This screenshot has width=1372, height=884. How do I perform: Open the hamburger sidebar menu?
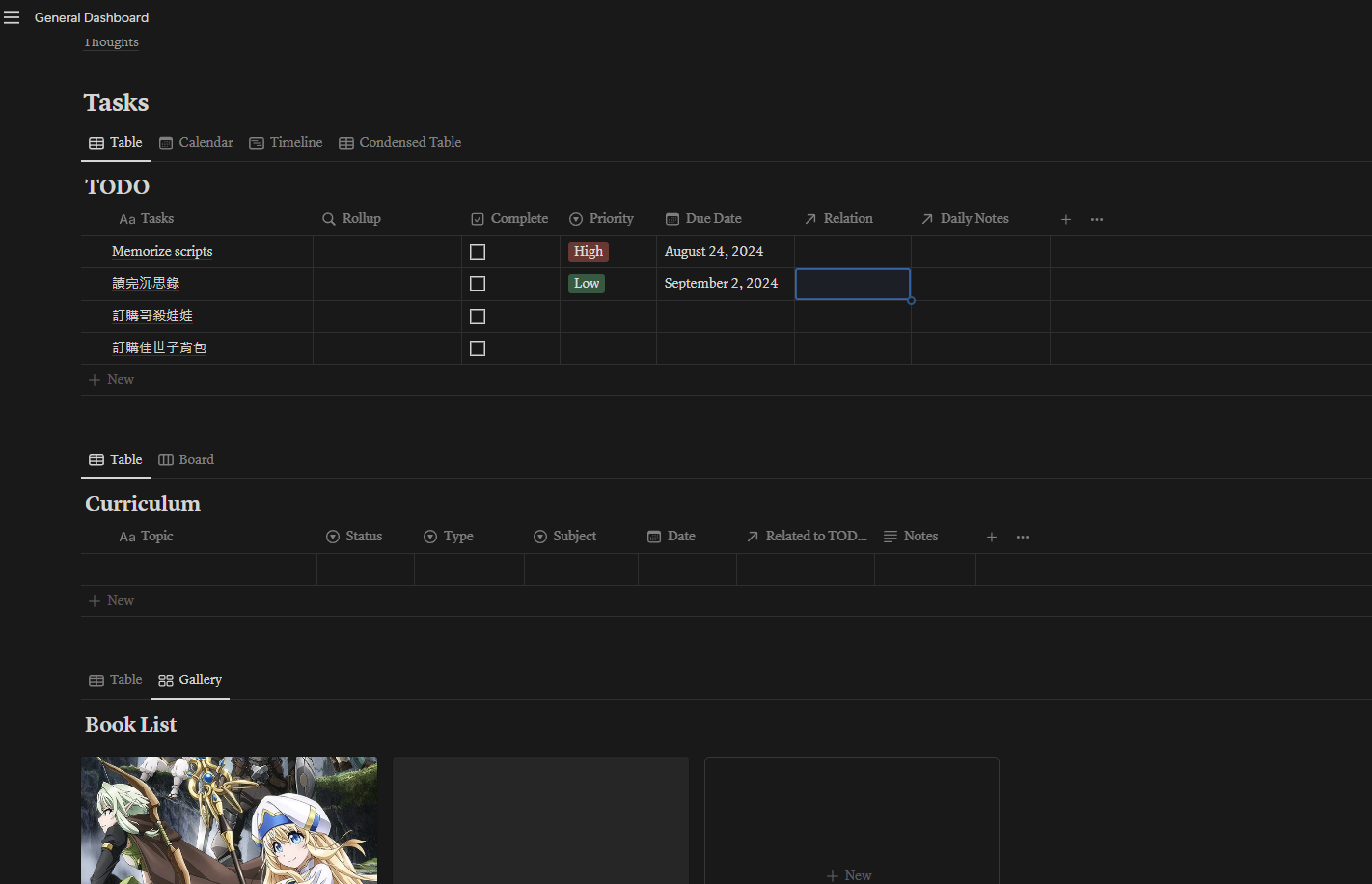[x=12, y=17]
